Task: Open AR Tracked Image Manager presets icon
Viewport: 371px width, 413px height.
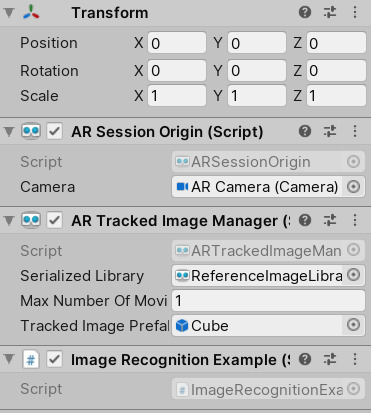Action: 330,220
